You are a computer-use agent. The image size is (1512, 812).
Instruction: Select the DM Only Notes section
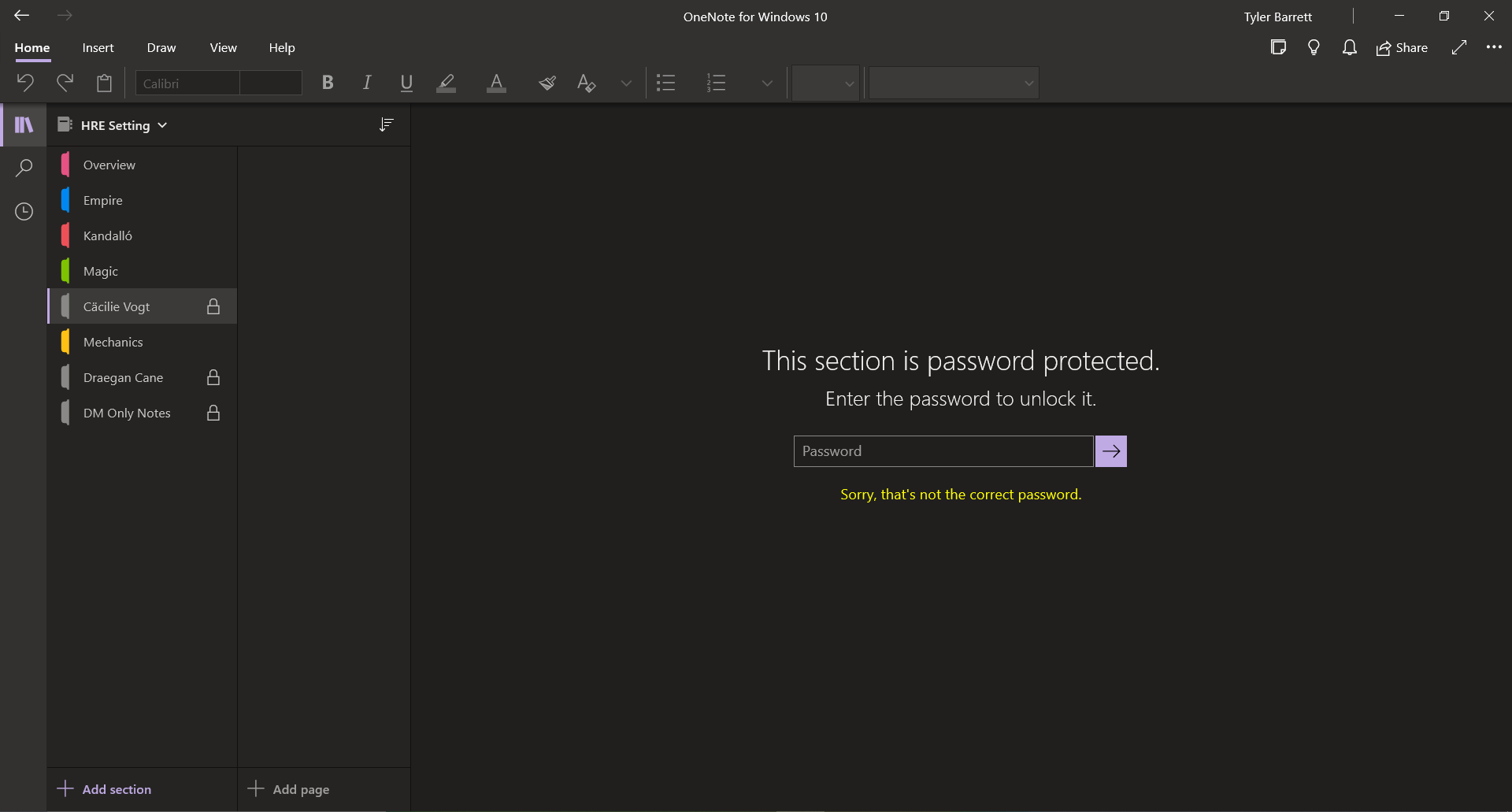click(x=143, y=413)
